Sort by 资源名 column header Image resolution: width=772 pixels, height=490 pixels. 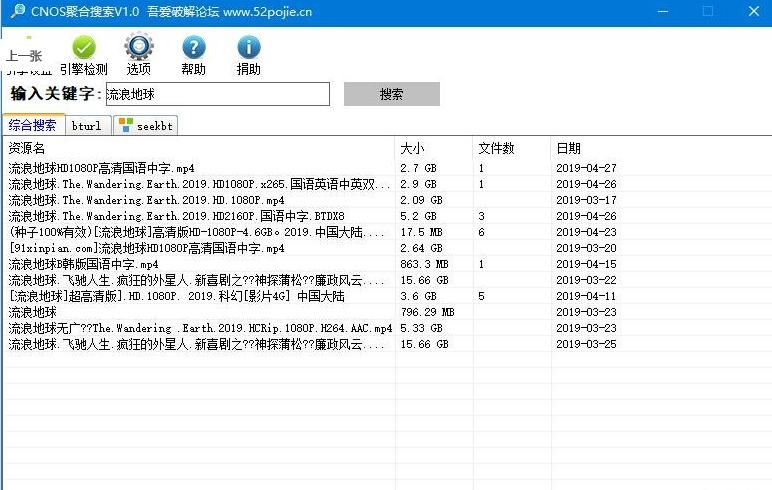198,148
